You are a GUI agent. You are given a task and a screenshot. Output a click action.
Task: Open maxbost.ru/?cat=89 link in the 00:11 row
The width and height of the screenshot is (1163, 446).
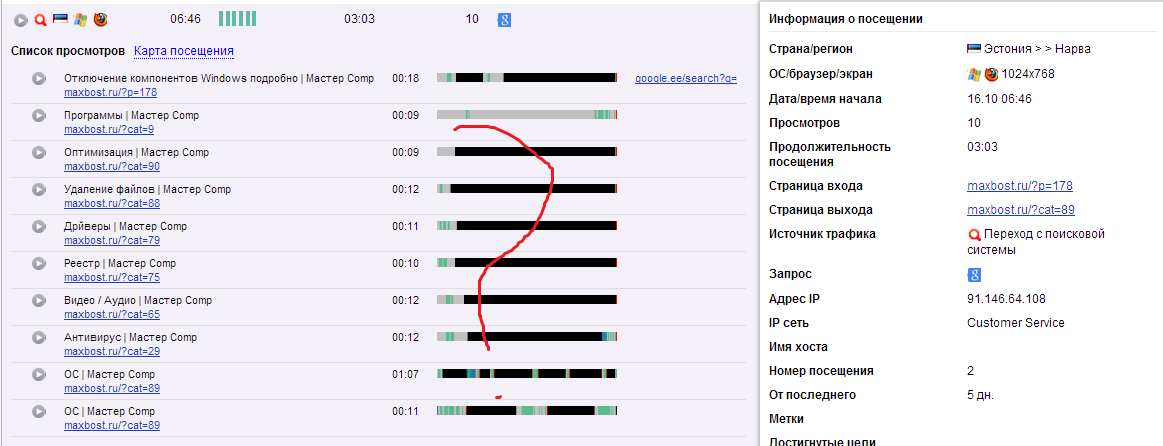point(111,425)
